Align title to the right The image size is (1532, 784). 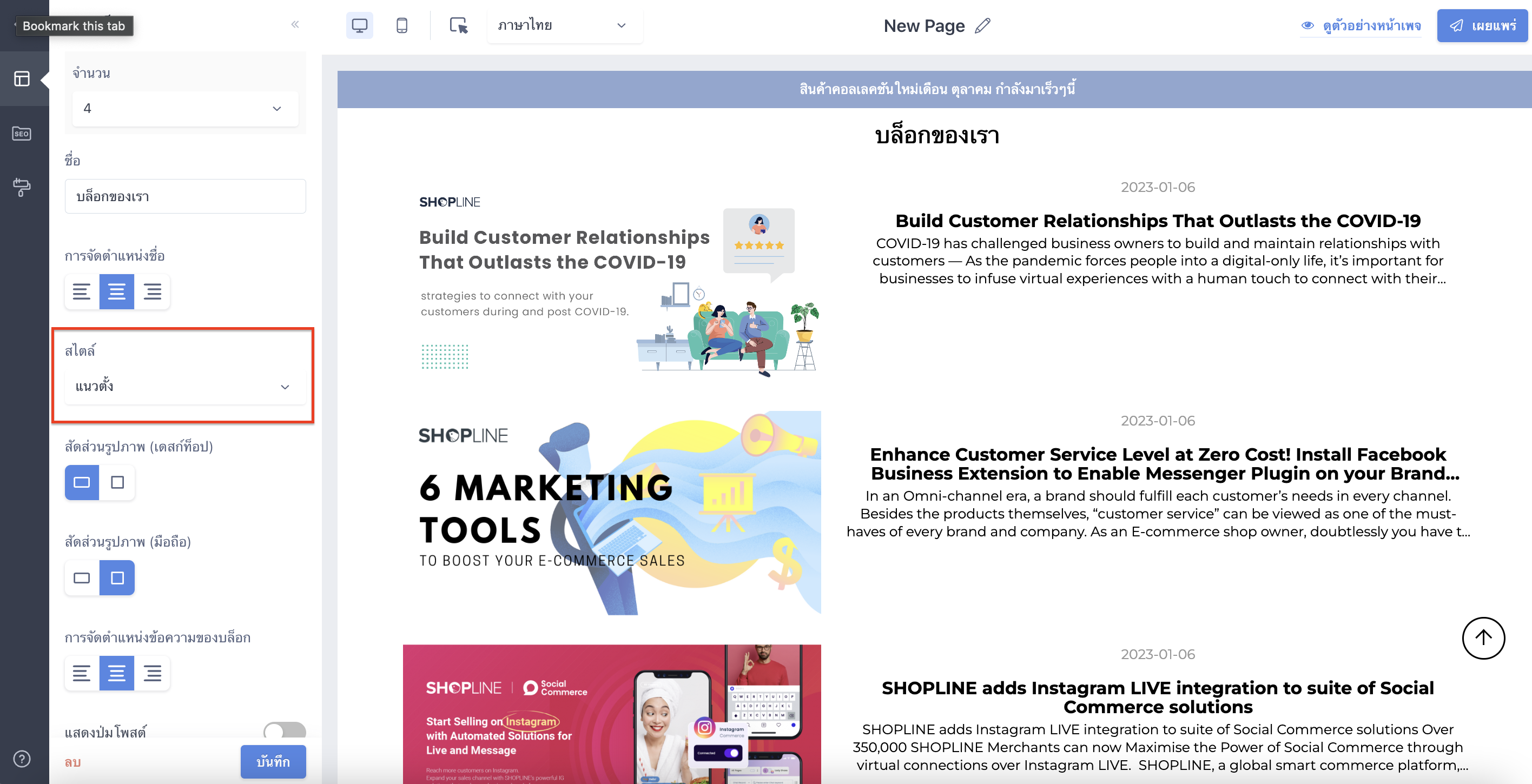click(x=152, y=291)
